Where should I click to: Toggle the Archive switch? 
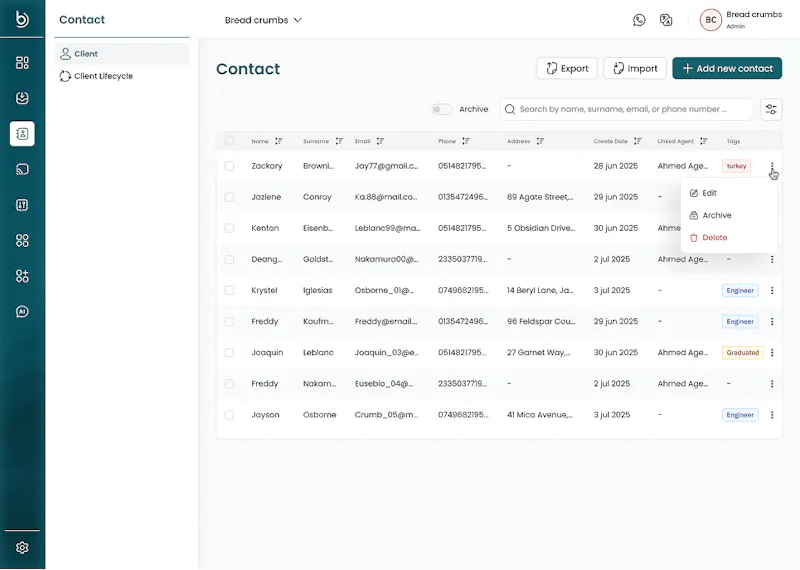tap(442, 109)
